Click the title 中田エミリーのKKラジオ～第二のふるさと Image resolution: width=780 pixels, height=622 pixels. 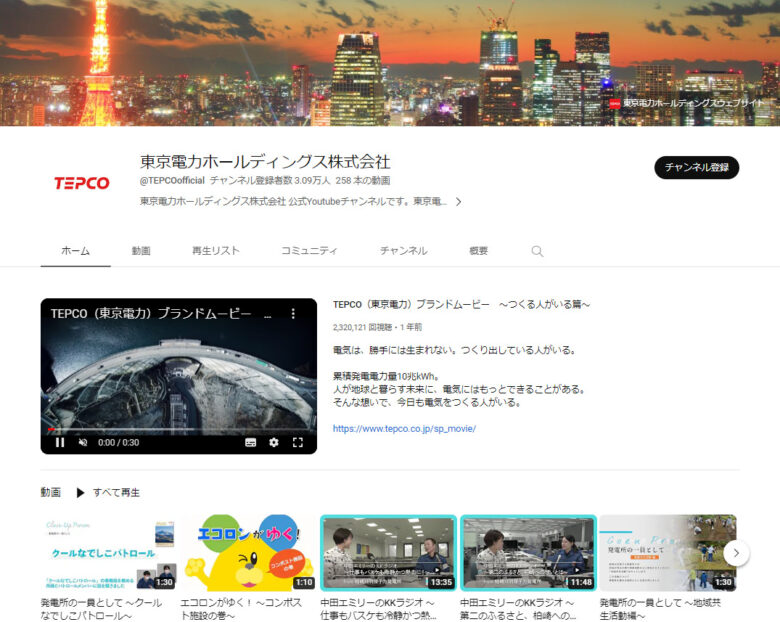point(518,609)
